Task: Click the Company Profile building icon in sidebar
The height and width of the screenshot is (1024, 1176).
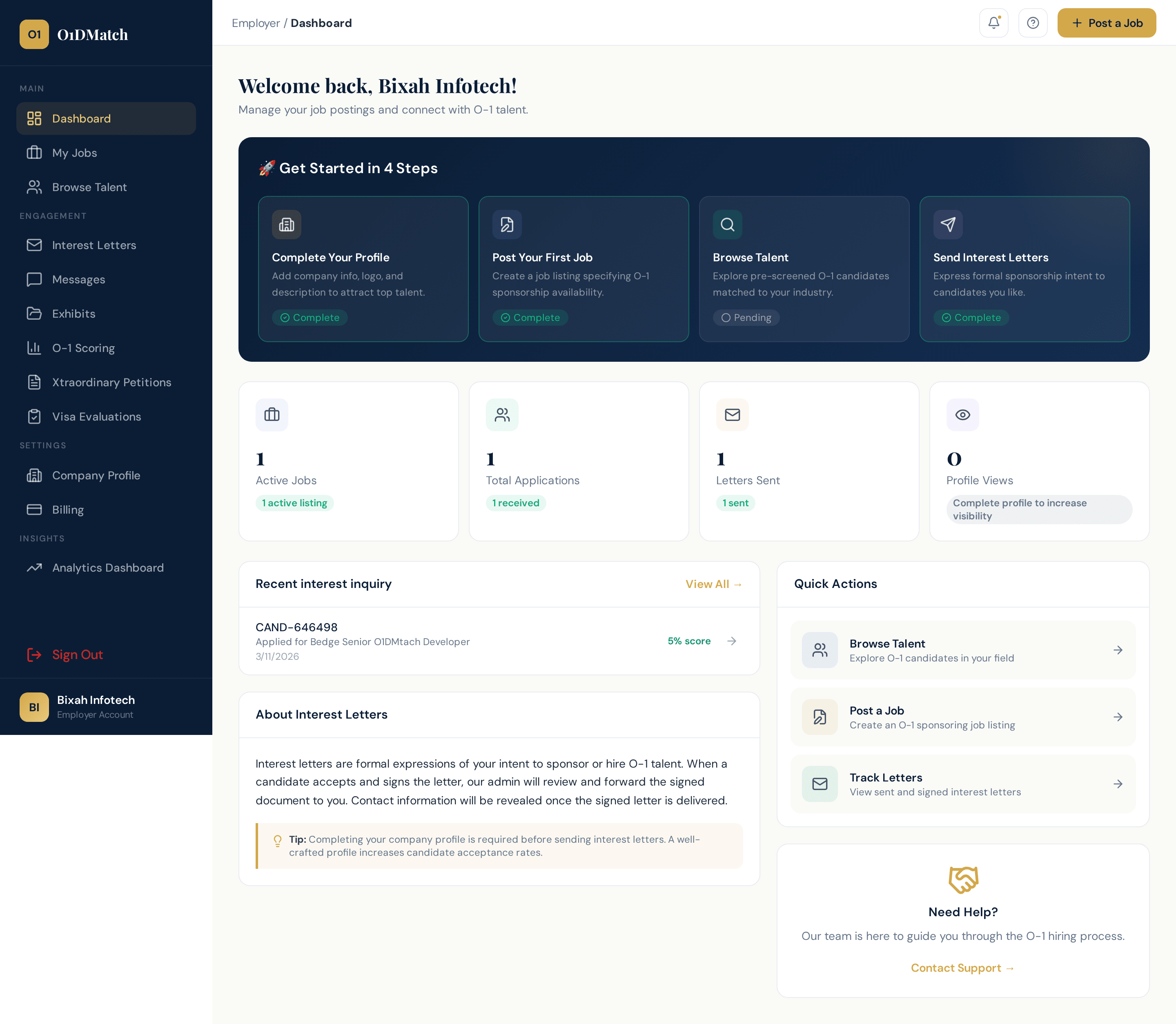Action: click(x=34, y=475)
